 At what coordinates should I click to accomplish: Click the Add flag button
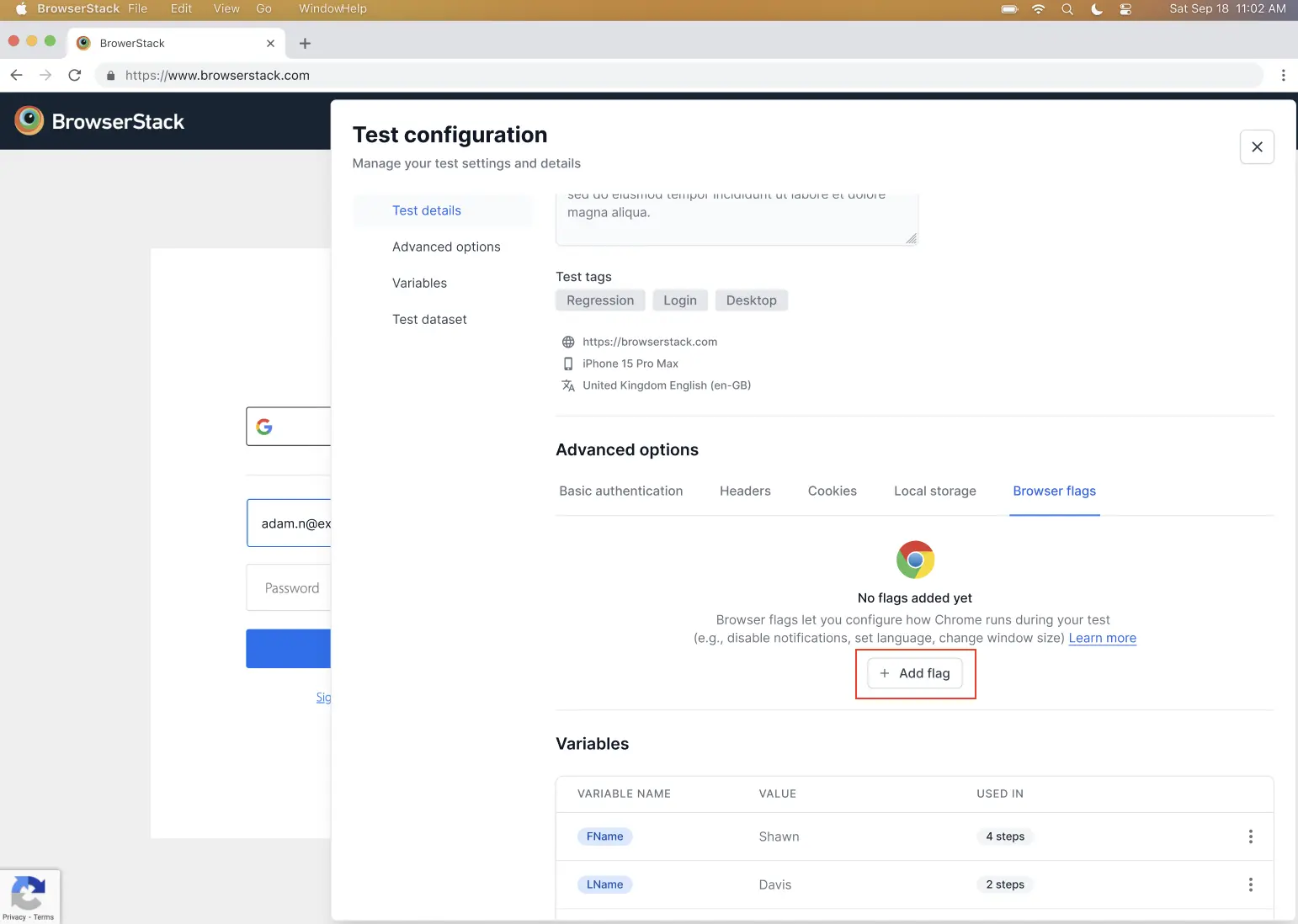click(915, 673)
